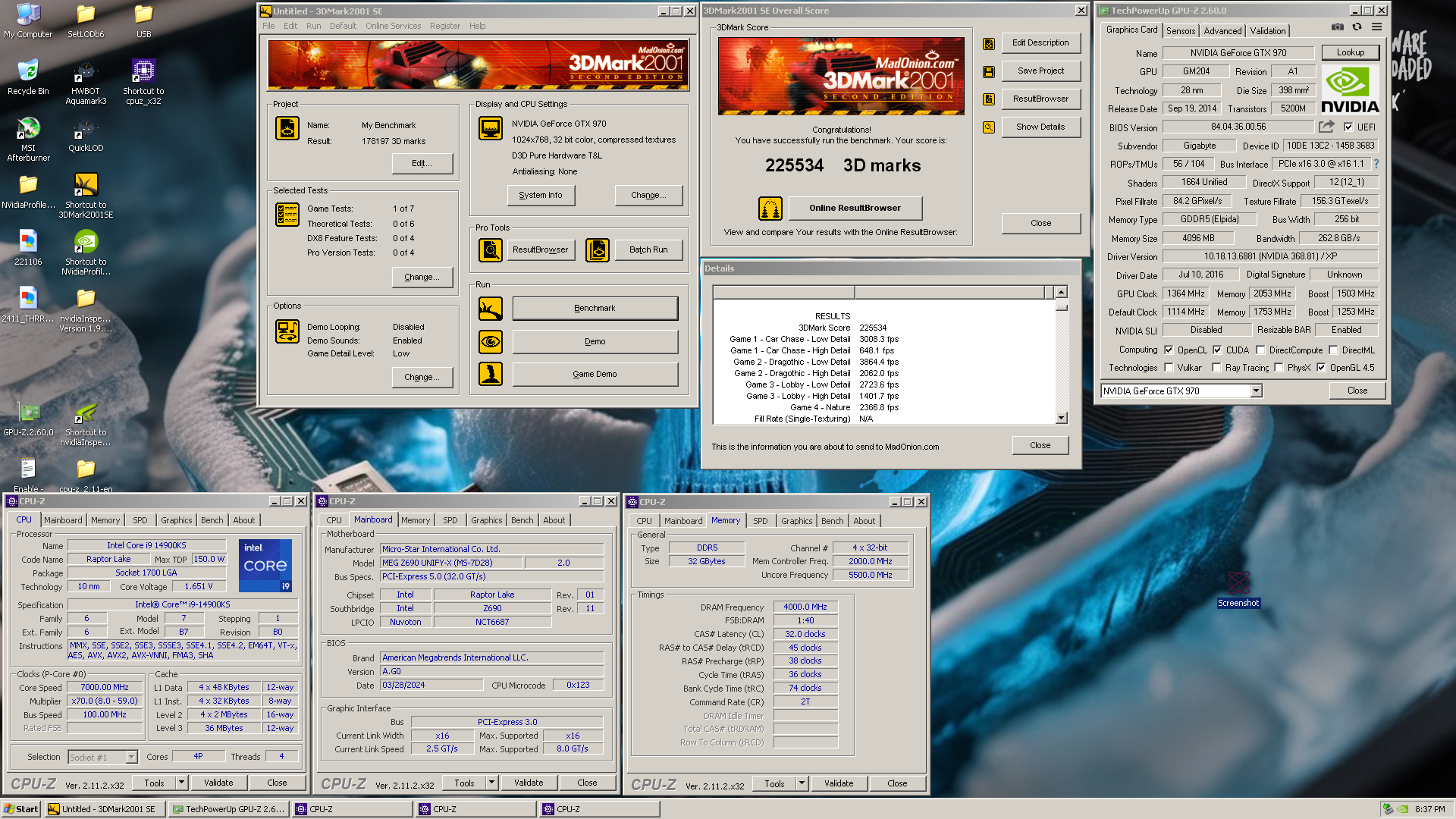This screenshot has width=1456, height=819.
Task: Toggle the OpenGL 4.5 checkbox
Action: click(x=1321, y=367)
